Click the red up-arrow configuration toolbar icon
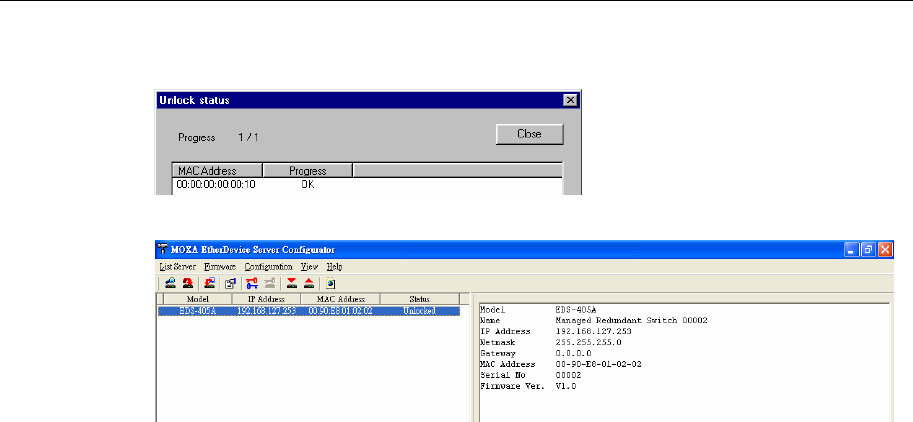 [309, 283]
